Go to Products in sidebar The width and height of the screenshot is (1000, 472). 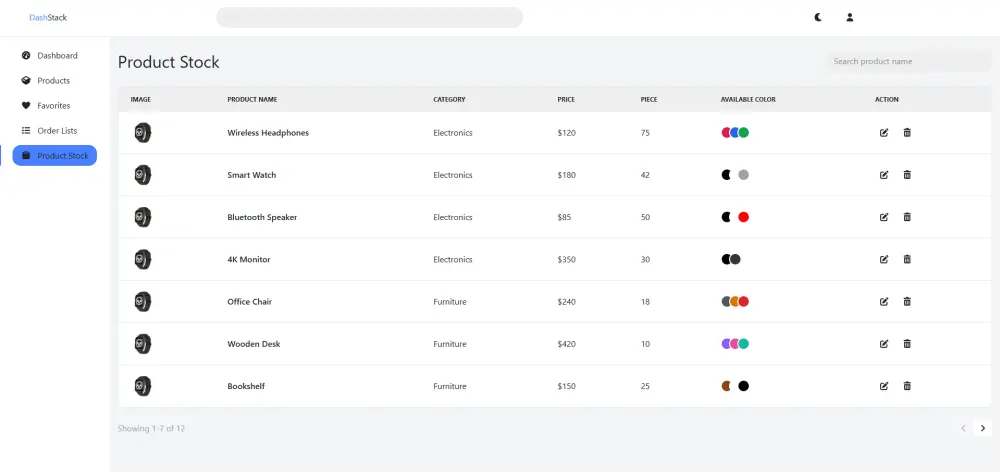[x=53, y=81]
